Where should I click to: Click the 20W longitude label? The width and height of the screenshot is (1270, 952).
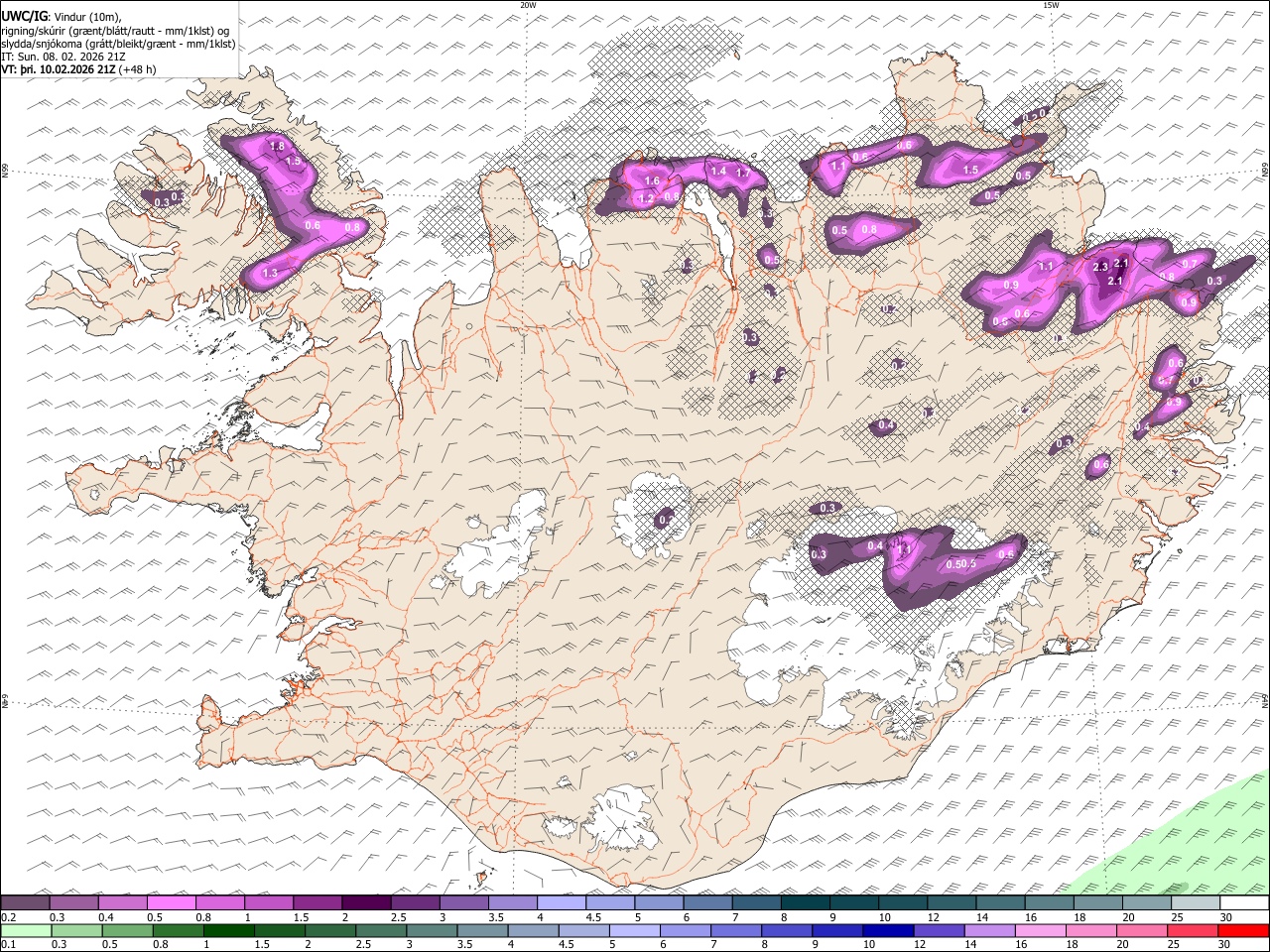click(x=528, y=5)
